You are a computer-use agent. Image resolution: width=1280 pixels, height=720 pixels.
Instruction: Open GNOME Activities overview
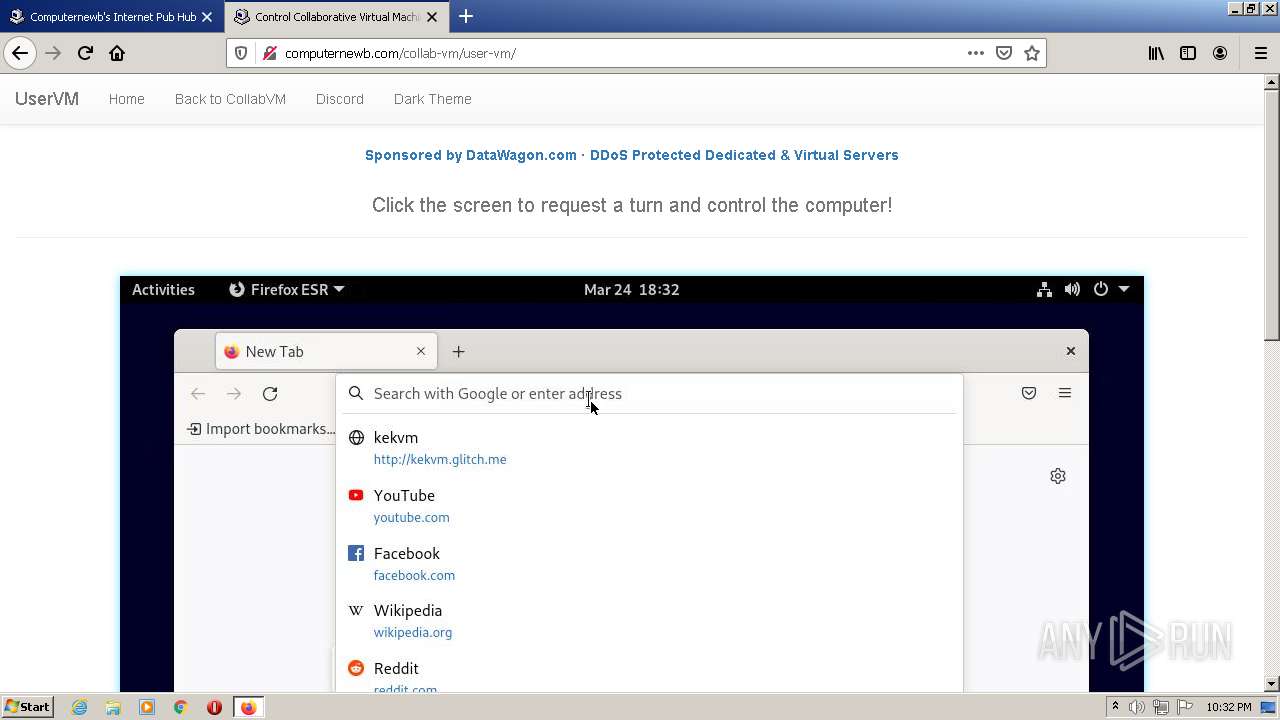pos(163,289)
